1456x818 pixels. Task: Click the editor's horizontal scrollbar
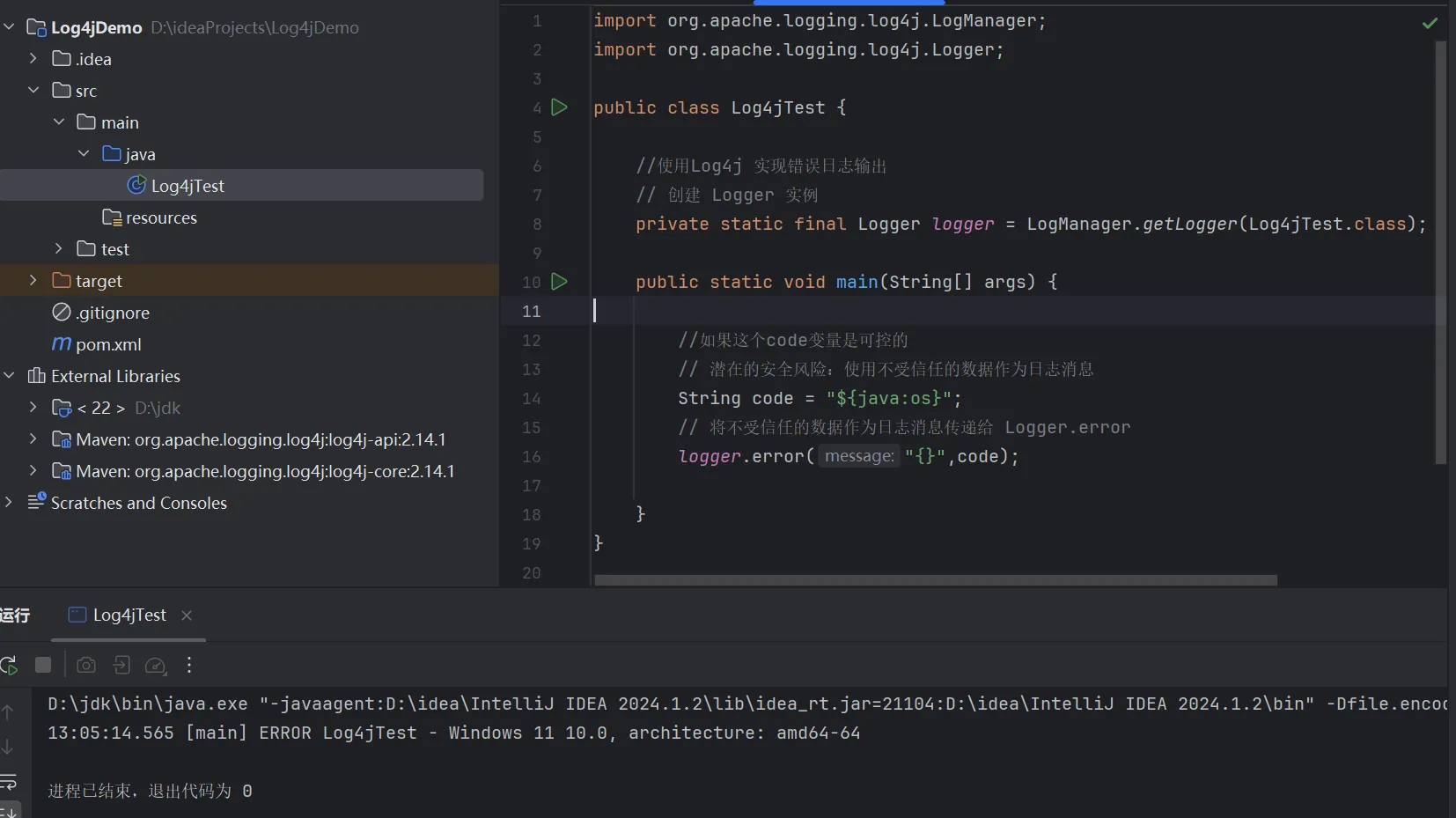[935, 580]
